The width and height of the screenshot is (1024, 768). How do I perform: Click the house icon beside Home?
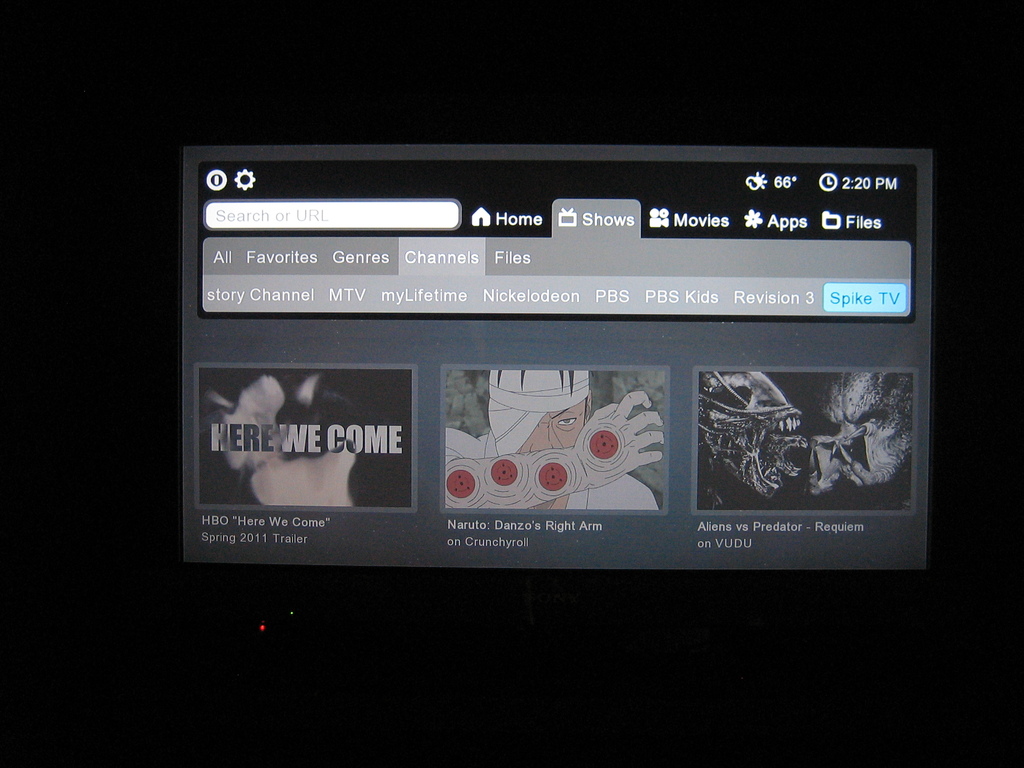481,217
